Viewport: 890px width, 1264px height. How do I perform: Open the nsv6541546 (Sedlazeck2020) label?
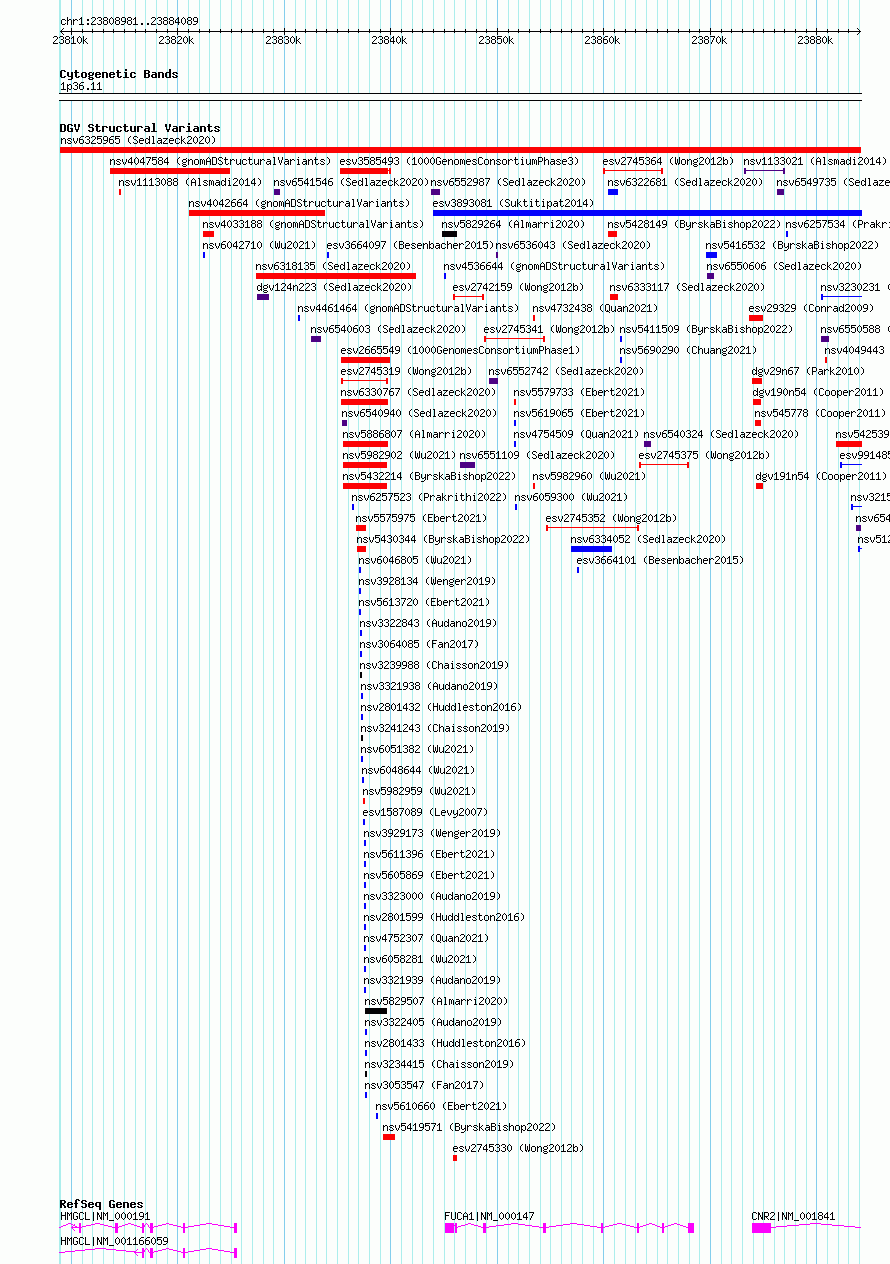point(351,182)
